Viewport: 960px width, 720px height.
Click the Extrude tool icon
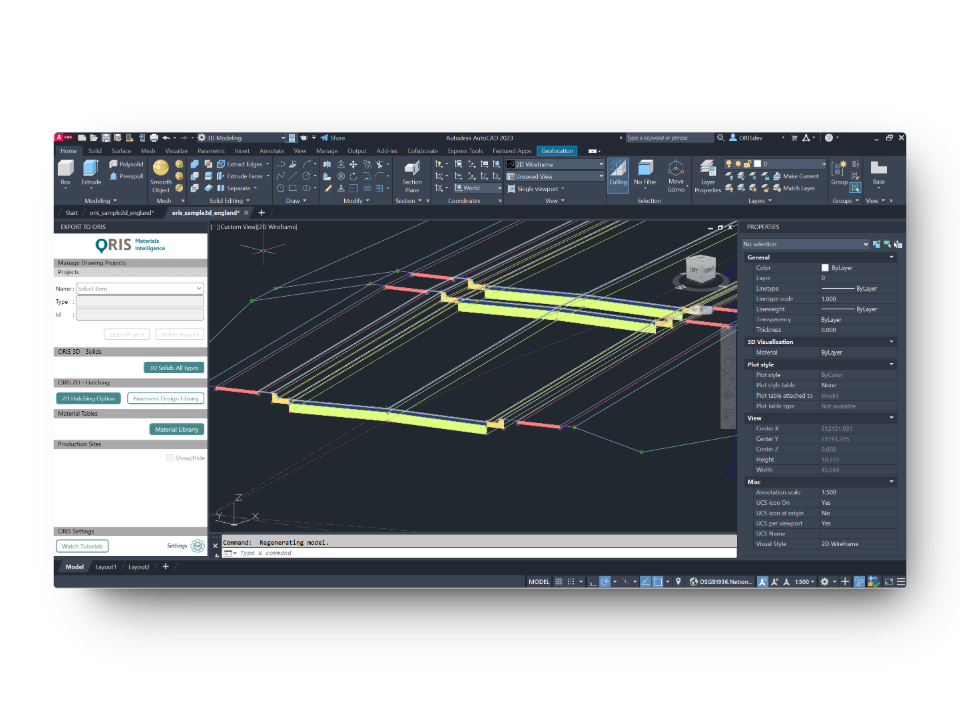point(91,170)
